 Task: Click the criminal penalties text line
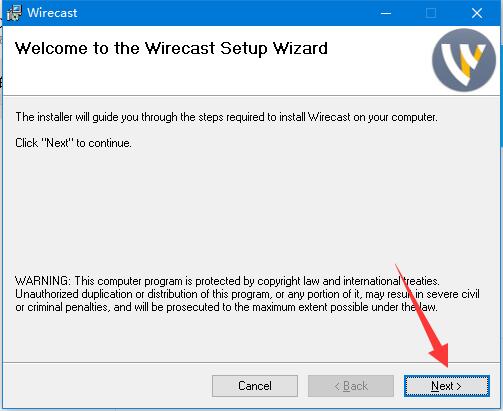click(x=226, y=307)
